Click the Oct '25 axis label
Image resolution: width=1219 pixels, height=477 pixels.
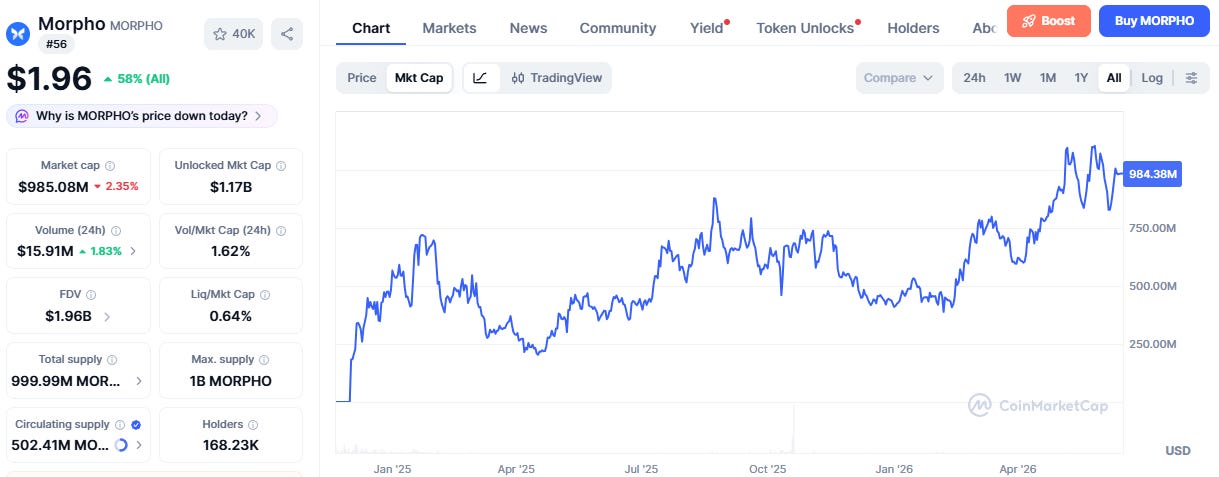[x=767, y=468]
